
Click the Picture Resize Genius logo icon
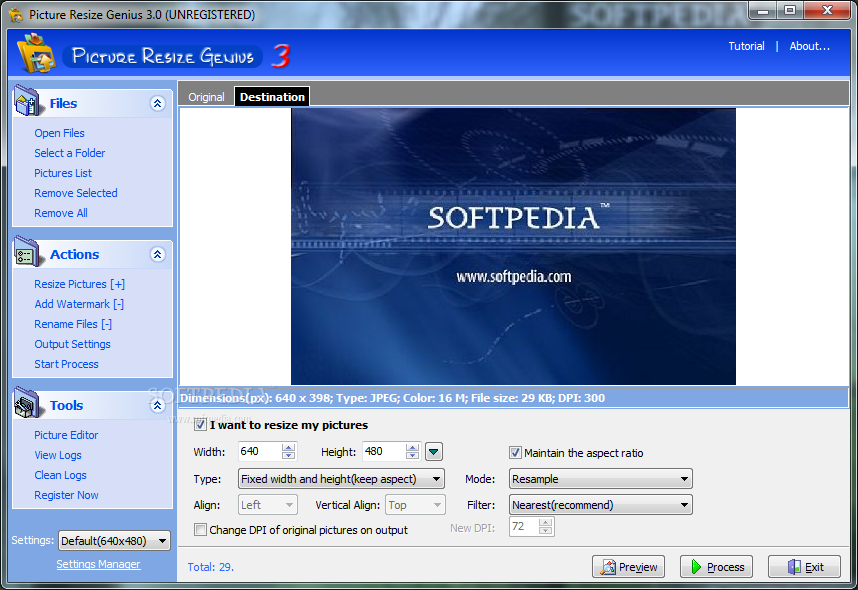pyautogui.click(x=36, y=54)
